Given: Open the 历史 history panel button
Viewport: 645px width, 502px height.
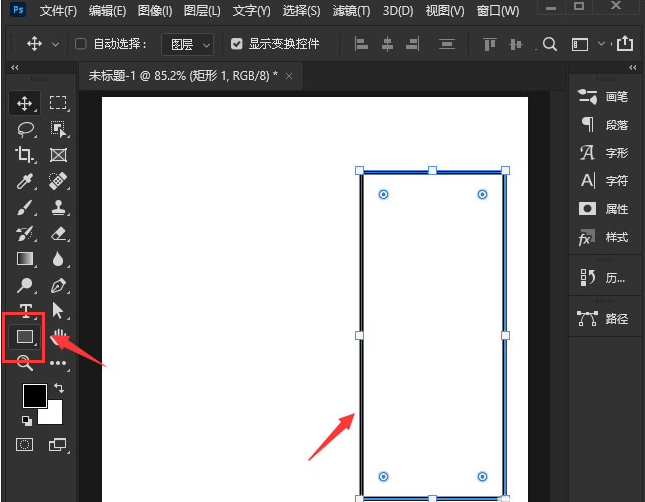Looking at the screenshot, I should tap(603, 278).
